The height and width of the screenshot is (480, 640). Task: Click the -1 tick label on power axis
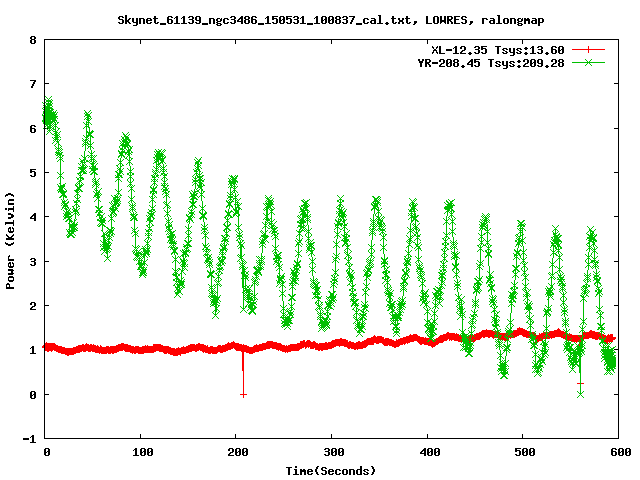[x=30, y=439]
